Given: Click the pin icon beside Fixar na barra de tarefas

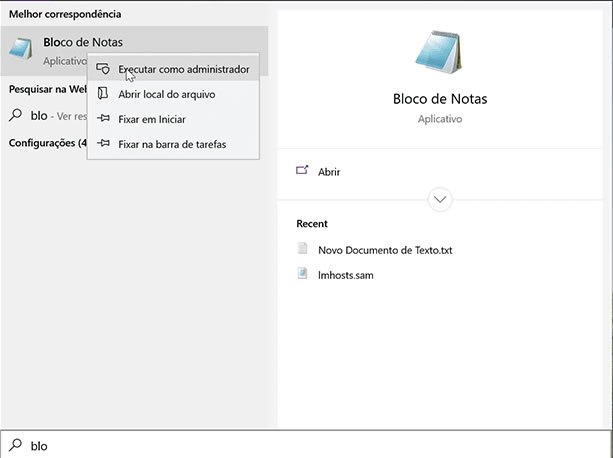Looking at the screenshot, I should [x=103, y=143].
